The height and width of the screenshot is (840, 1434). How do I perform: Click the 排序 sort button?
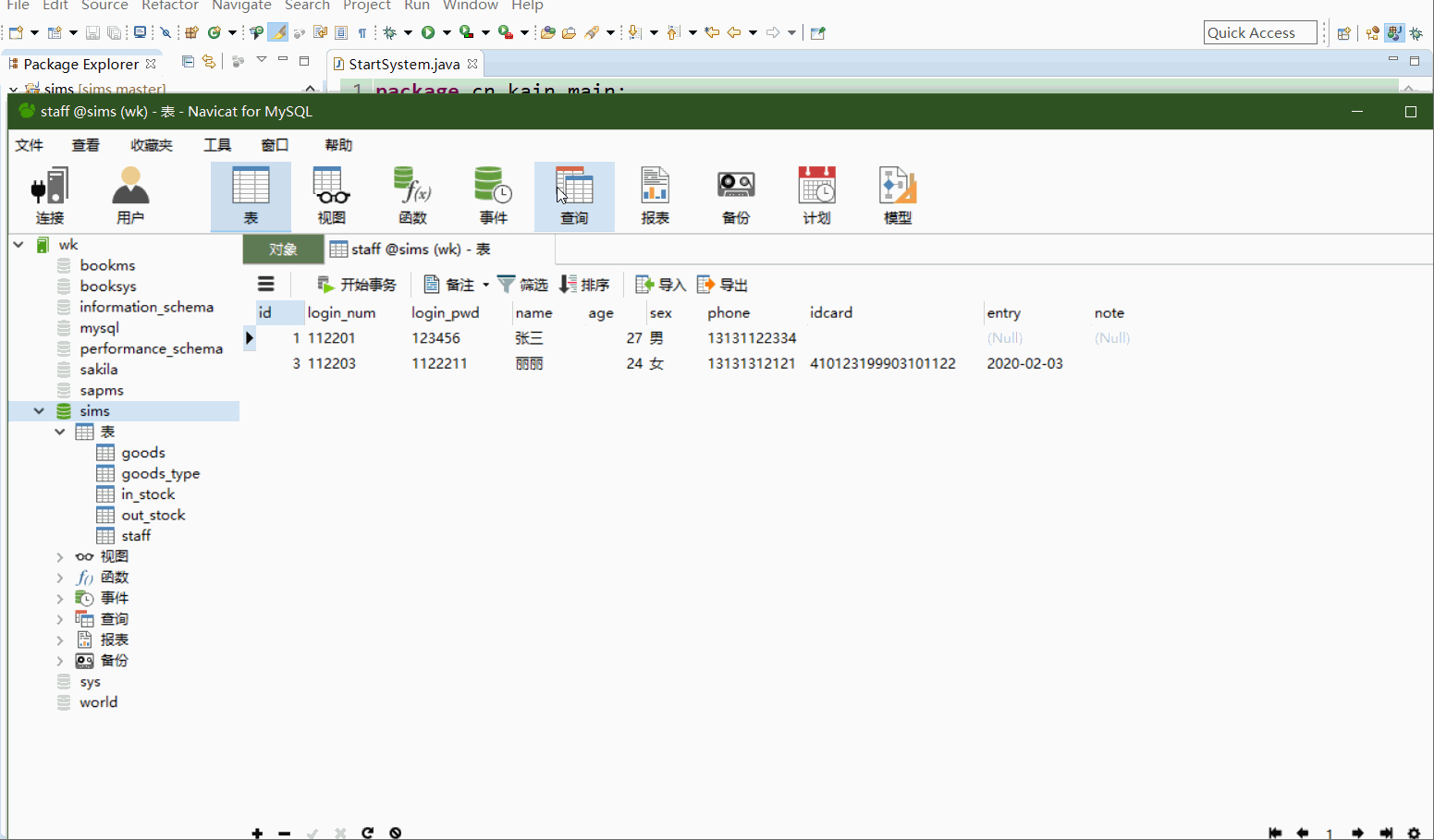(584, 285)
